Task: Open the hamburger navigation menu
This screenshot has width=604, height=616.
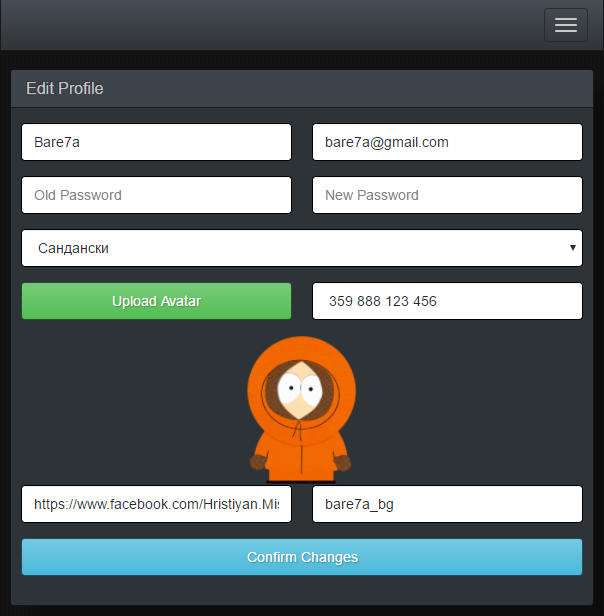Action: click(x=565, y=25)
